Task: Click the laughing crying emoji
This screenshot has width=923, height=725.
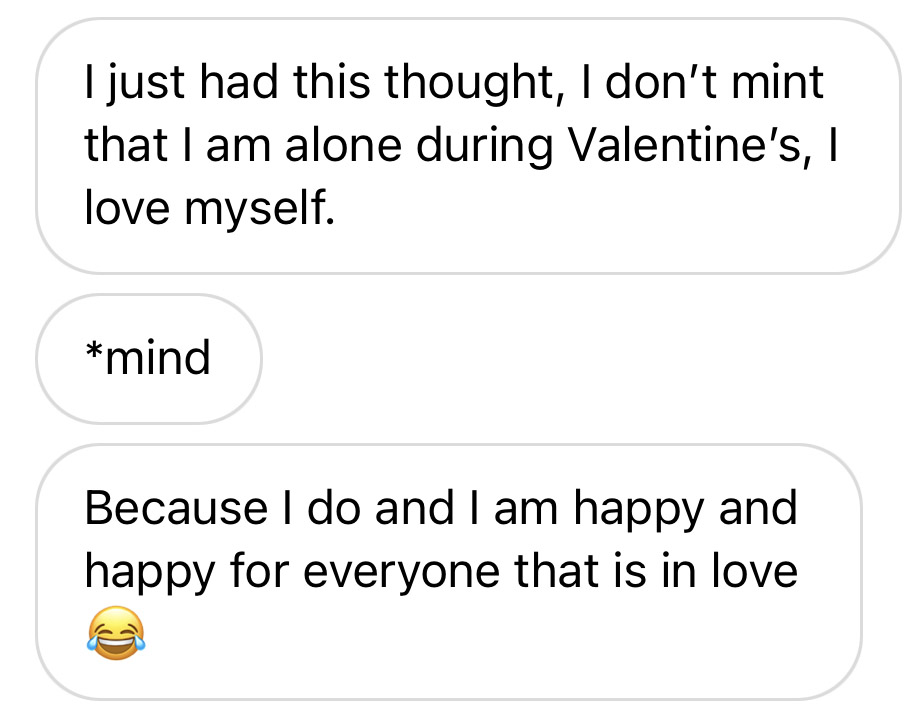Action: 116,634
